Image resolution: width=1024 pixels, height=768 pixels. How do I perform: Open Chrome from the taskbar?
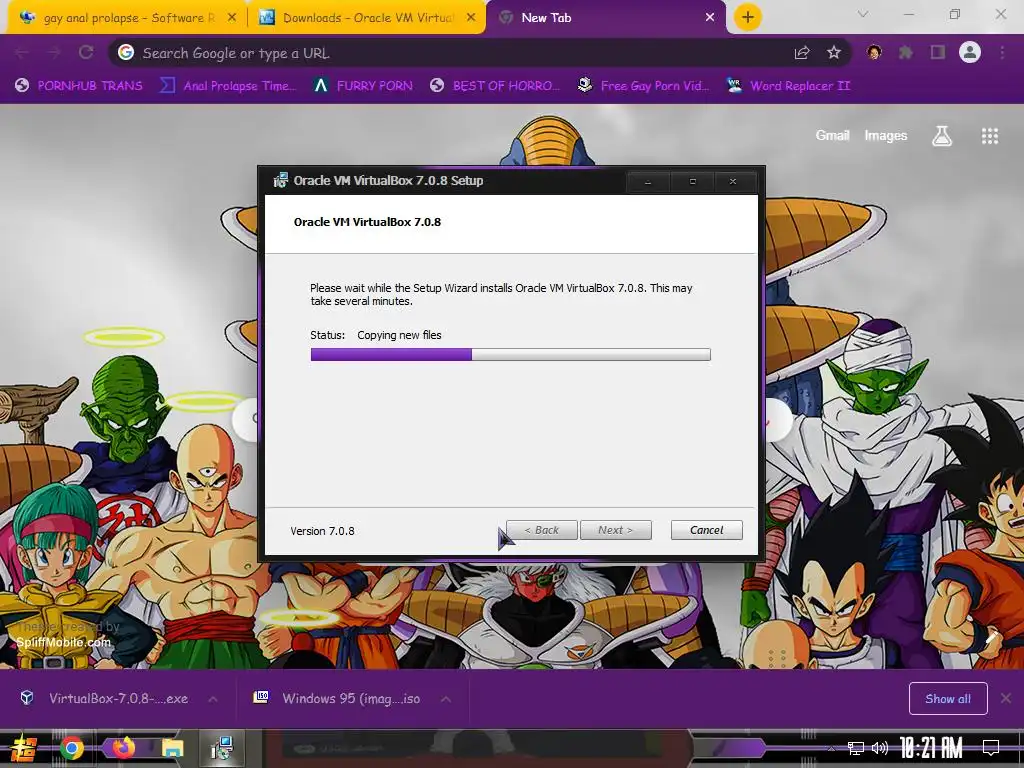coord(72,748)
